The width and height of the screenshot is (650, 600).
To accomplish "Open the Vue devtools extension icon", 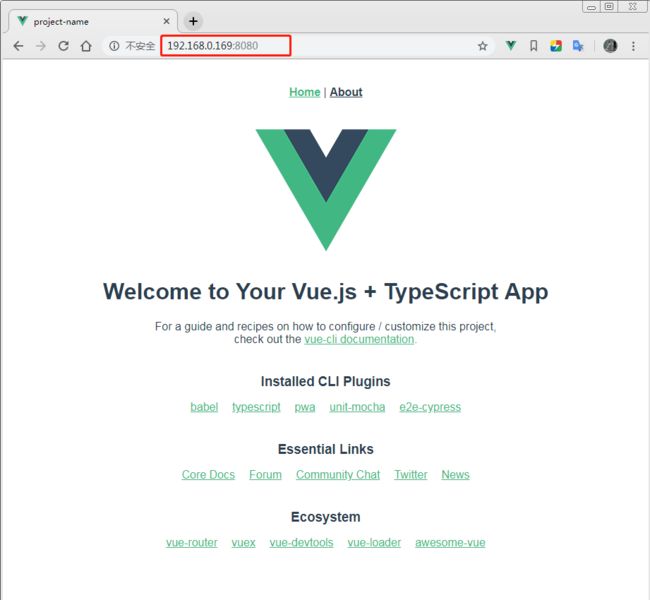I will pyautogui.click(x=511, y=46).
